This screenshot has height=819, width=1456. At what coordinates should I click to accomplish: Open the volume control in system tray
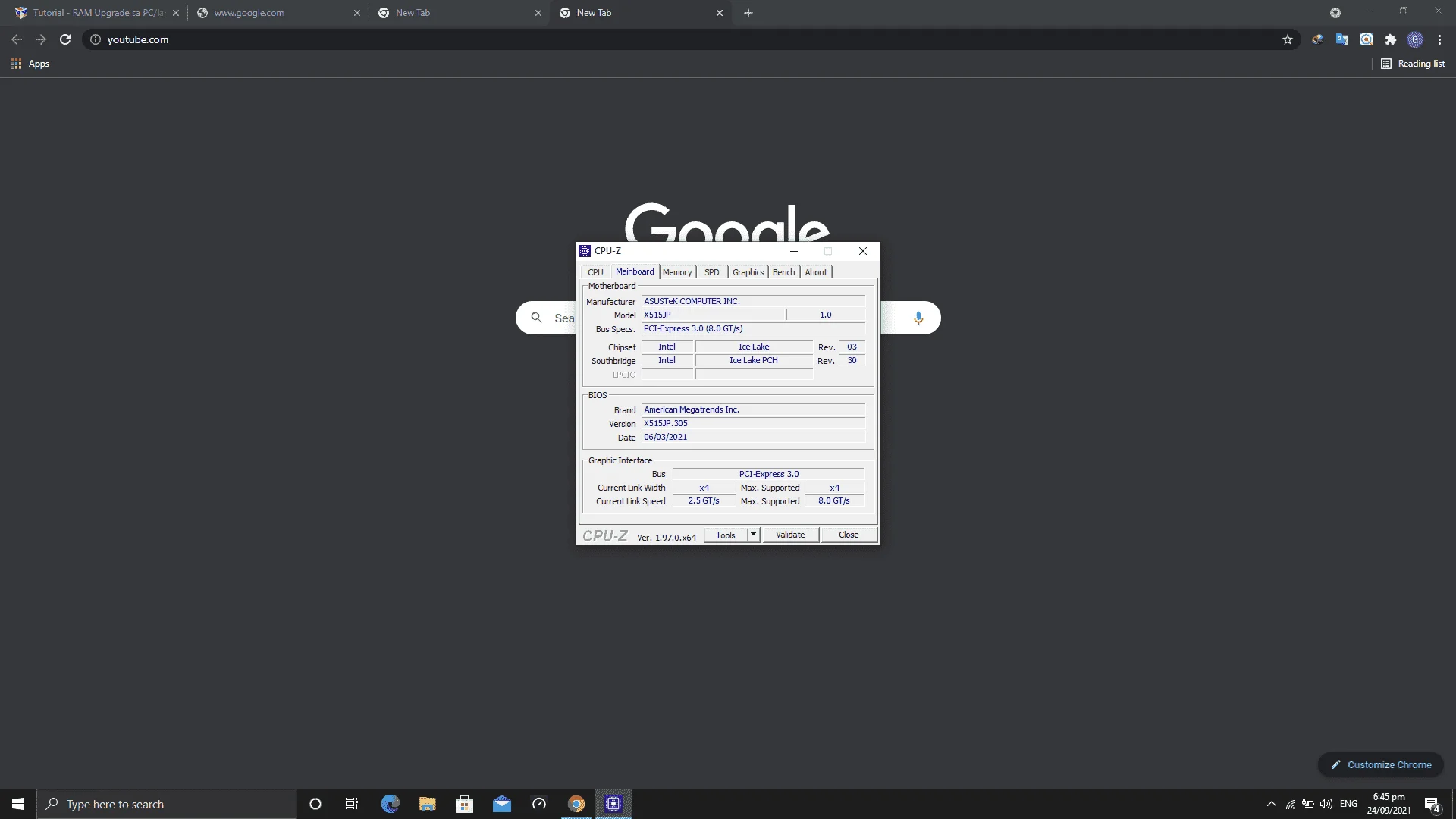[x=1326, y=804]
